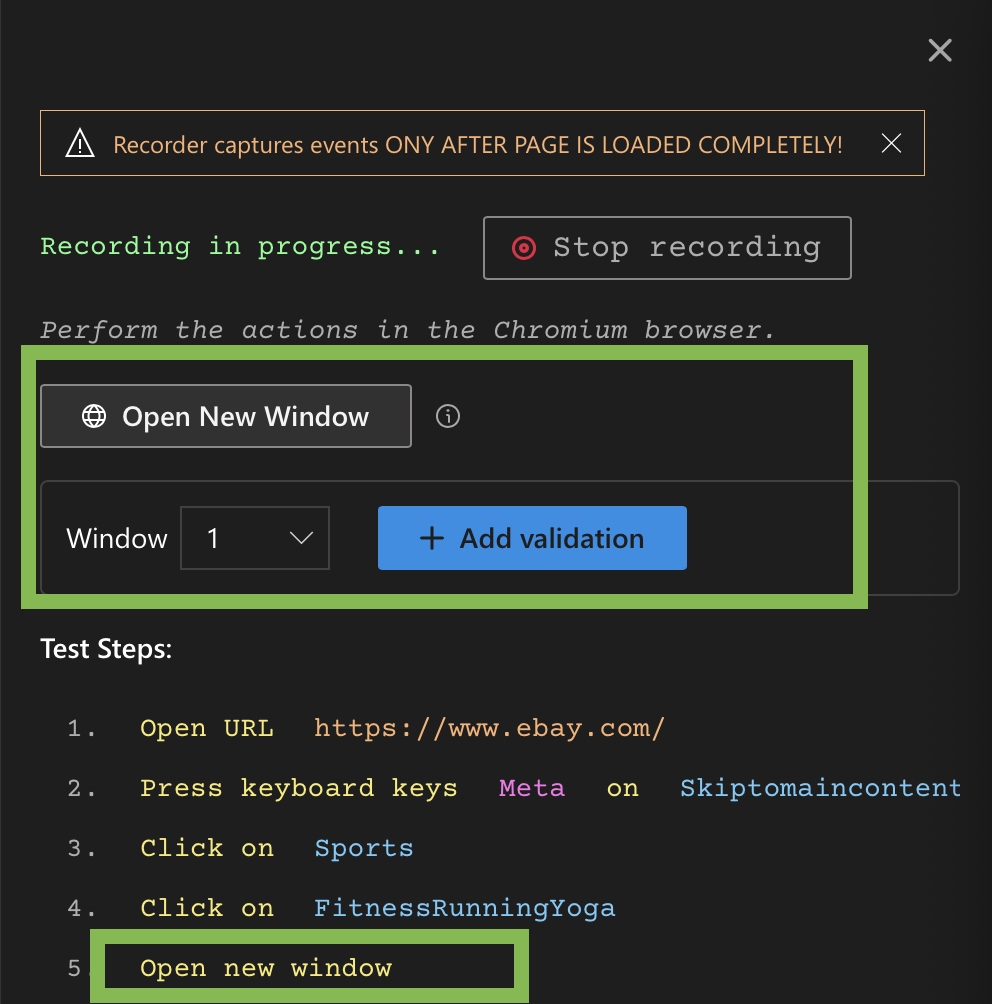The image size is (992, 1004).
Task: Select the Open new window step 5
Action: pyautogui.click(x=266, y=968)
